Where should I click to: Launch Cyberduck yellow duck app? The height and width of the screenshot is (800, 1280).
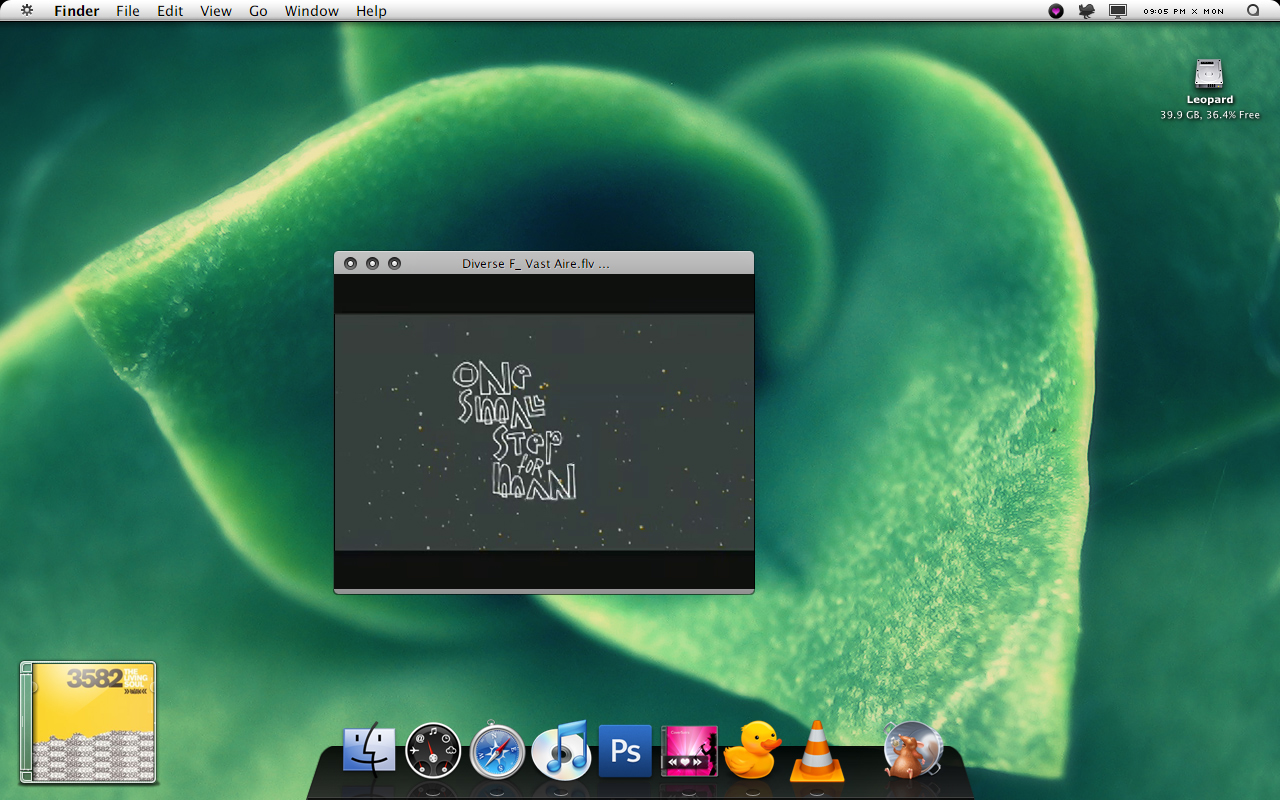[752, 750]
